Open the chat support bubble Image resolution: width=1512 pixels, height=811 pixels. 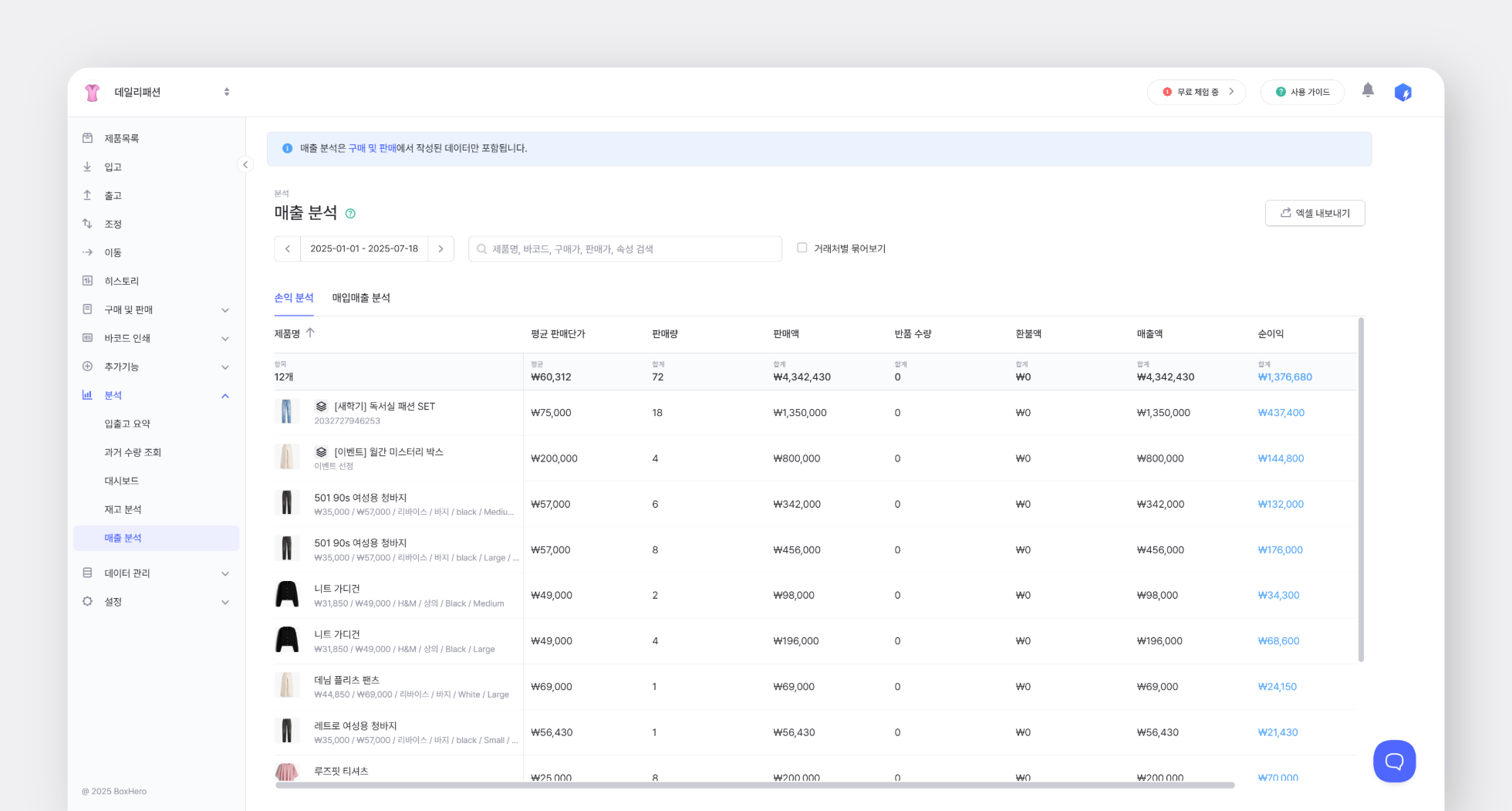[x=1394, y=761]
